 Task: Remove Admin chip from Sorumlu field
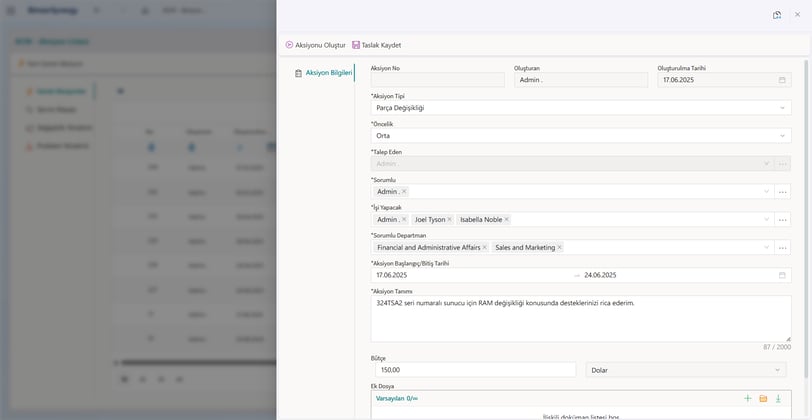click(x=404, y=192)
